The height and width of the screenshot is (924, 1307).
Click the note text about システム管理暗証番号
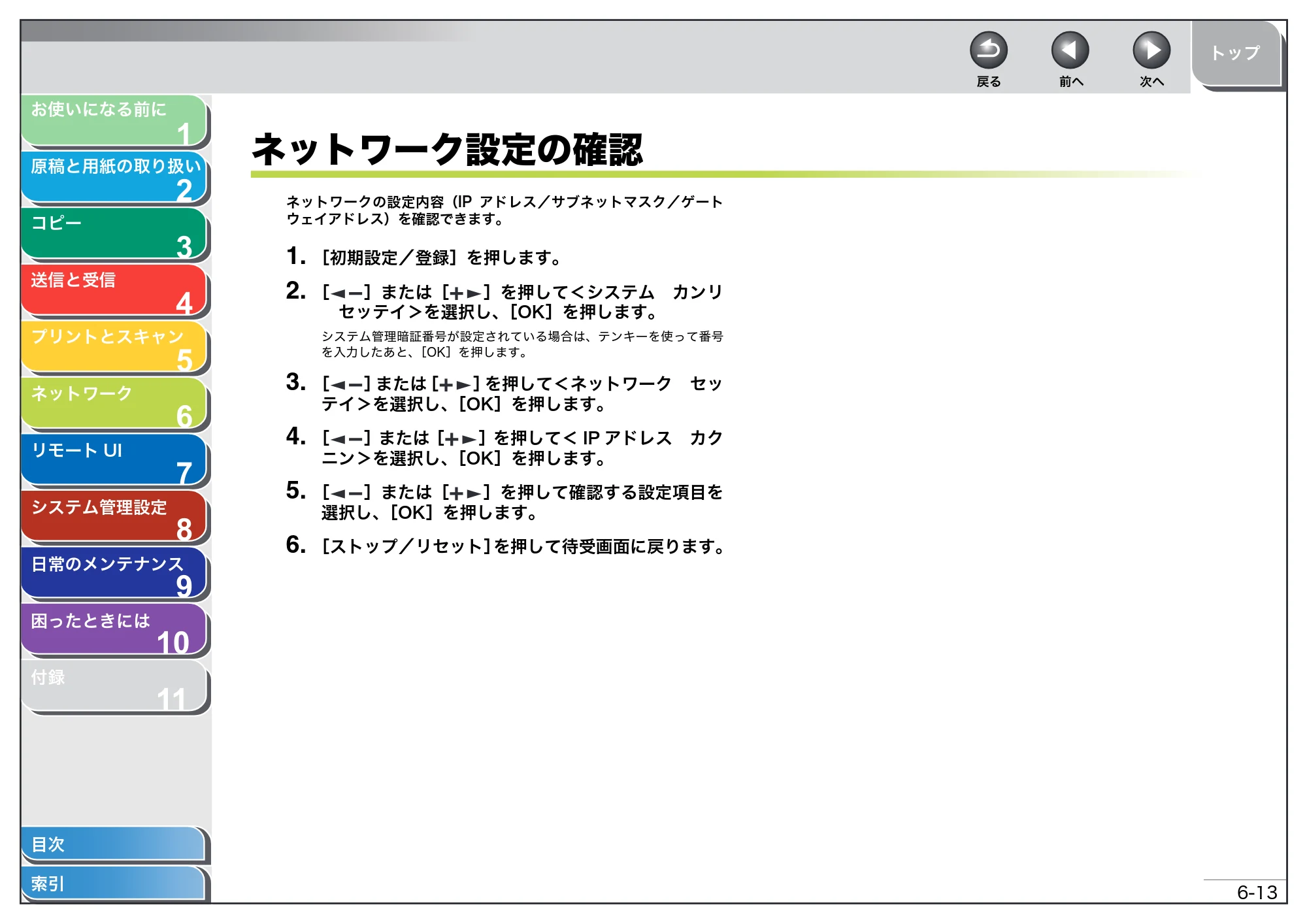tap(522, 344)
